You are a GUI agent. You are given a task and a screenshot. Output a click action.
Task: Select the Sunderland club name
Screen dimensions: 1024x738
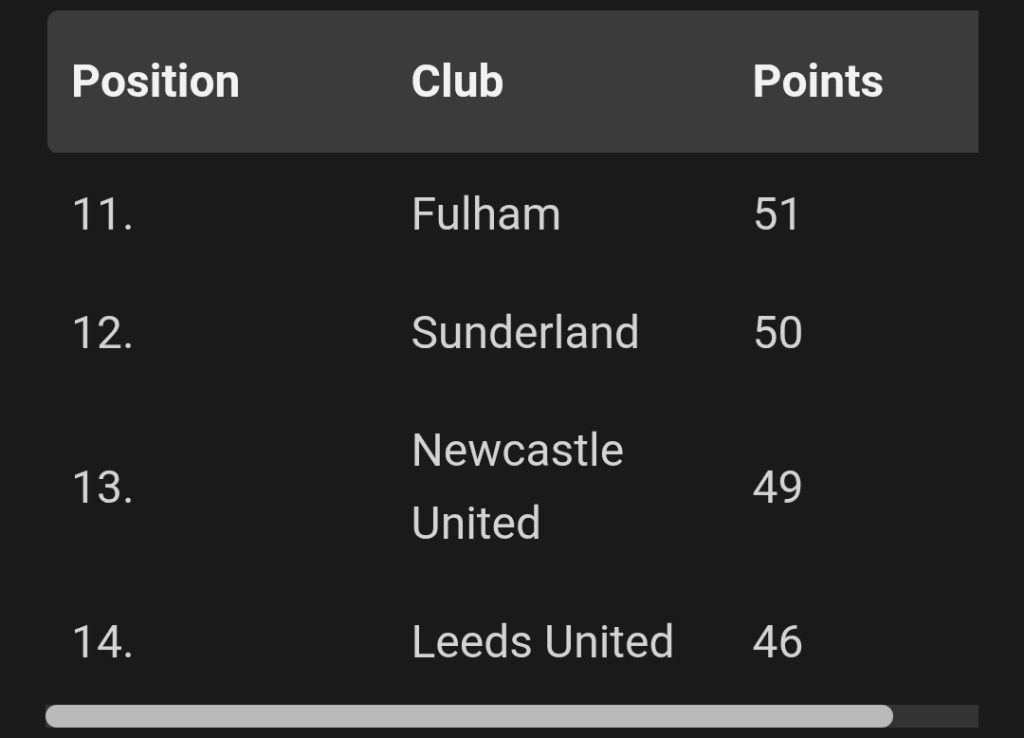click(x=525, y=332)
